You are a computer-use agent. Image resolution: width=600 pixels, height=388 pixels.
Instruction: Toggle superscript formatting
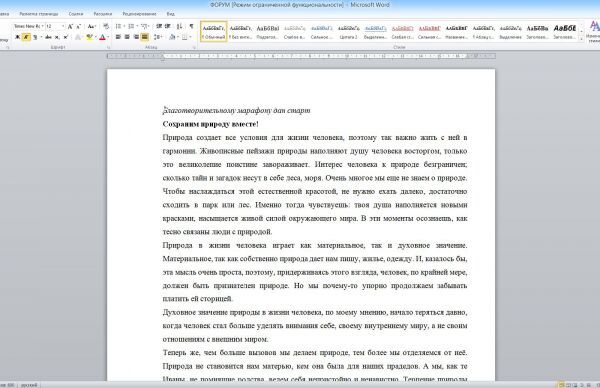click(65, 37)
